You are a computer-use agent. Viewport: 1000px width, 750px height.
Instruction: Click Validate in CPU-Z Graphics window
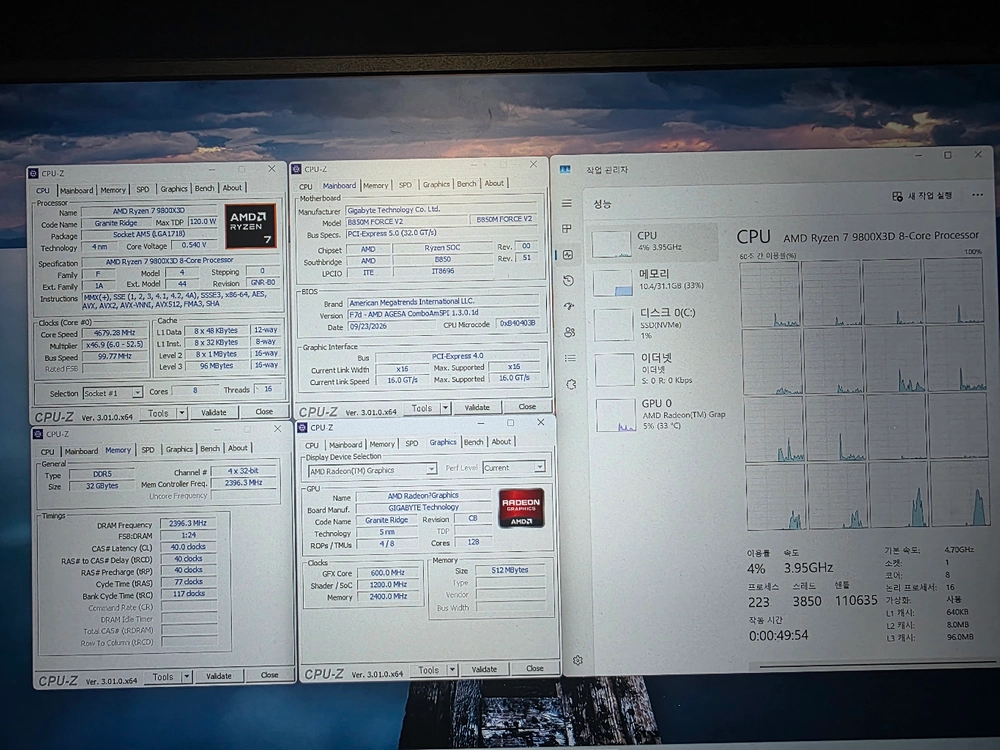(484, 669)
